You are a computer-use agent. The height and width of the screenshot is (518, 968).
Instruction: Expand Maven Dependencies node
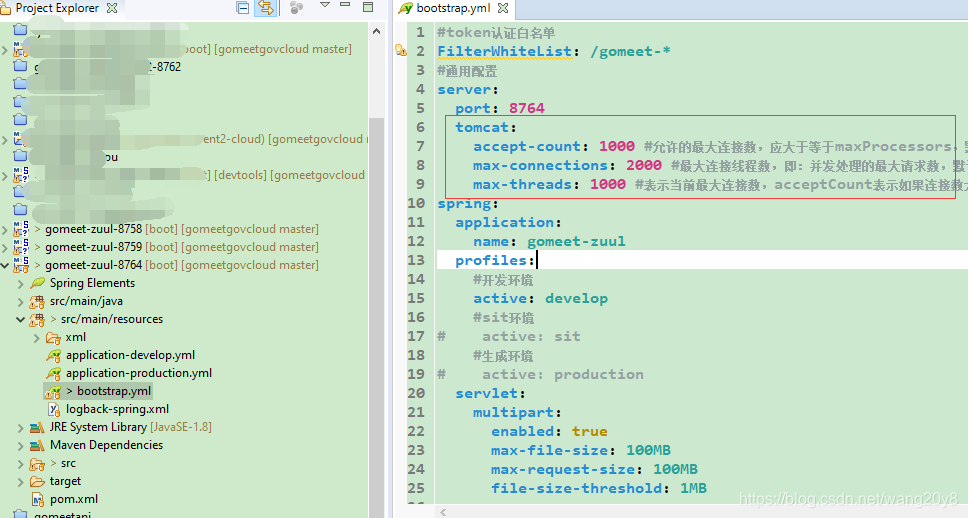(21, 445)
